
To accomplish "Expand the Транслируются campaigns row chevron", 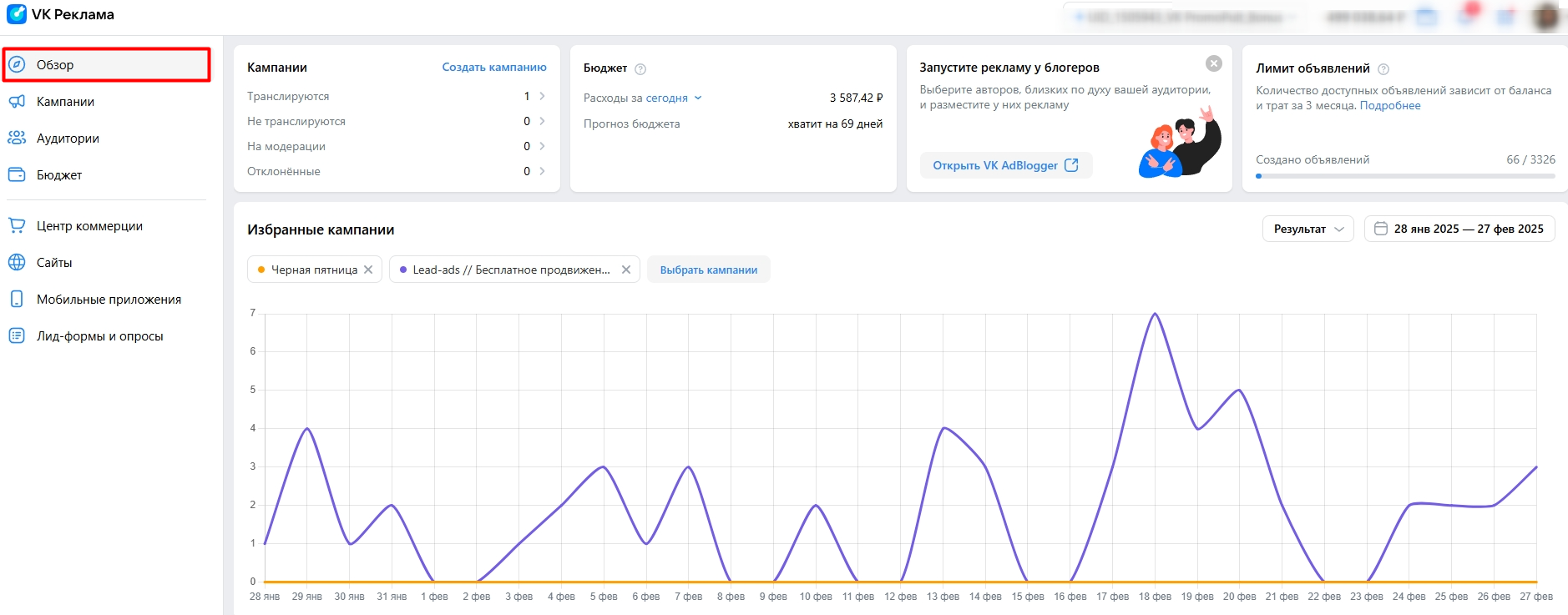I will 542,96.
